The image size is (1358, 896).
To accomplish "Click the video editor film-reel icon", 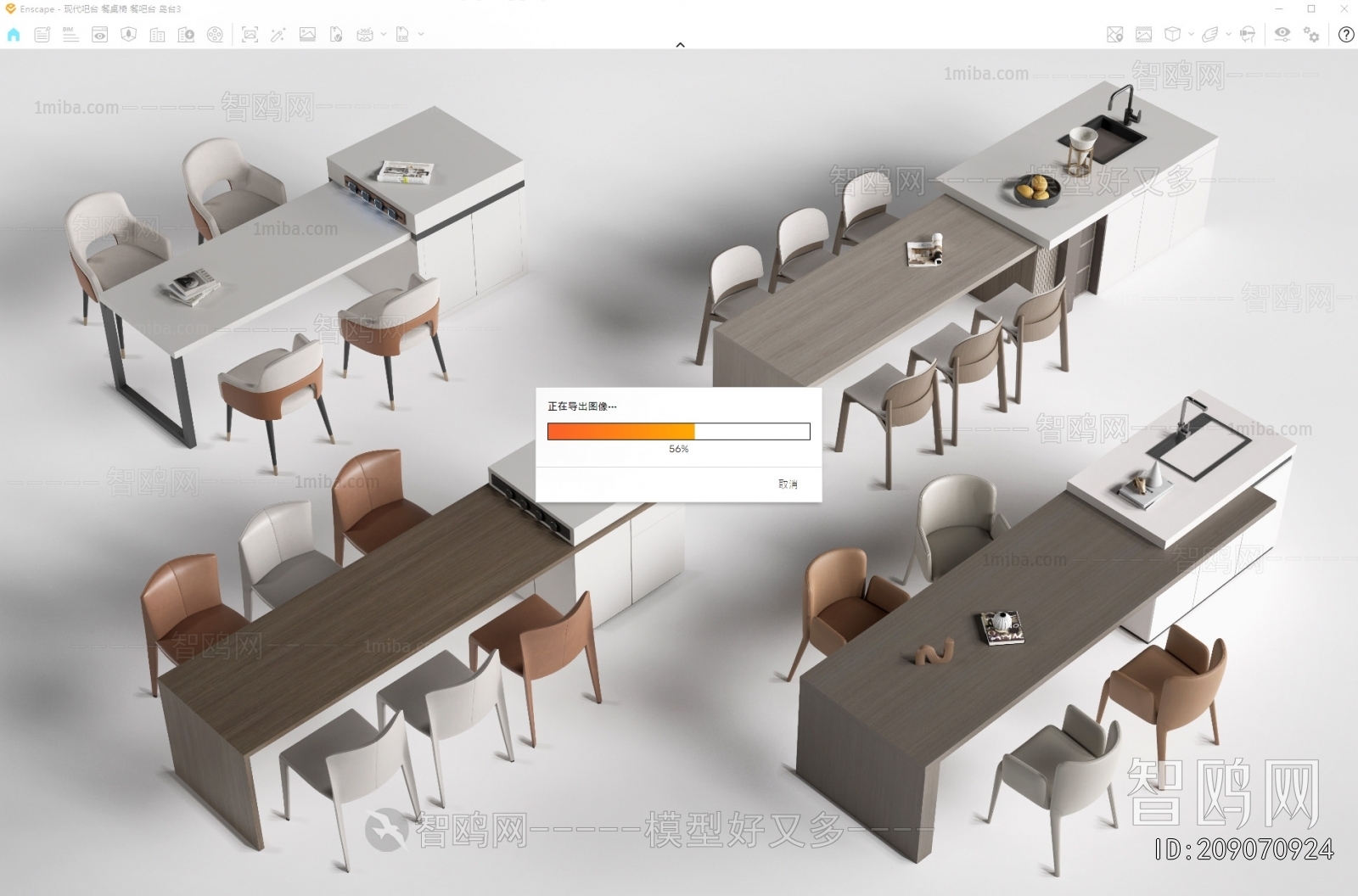I will coord(215,36).
